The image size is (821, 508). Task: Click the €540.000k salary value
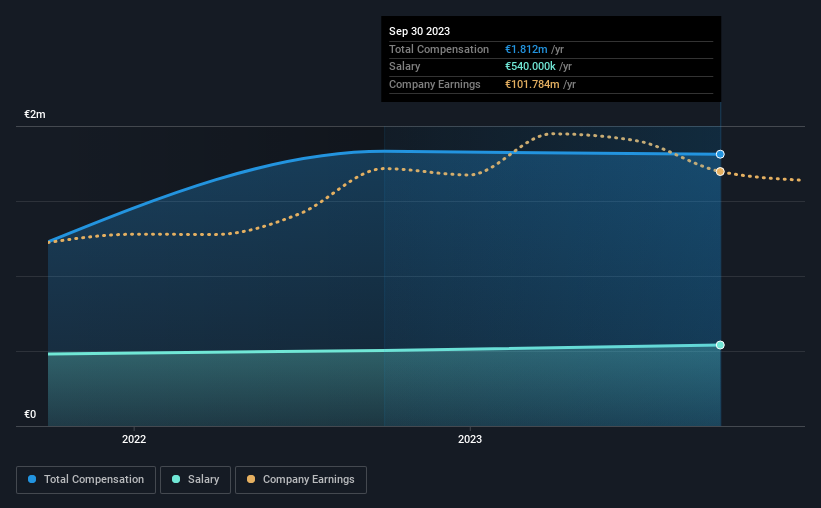tap(530, 67)
